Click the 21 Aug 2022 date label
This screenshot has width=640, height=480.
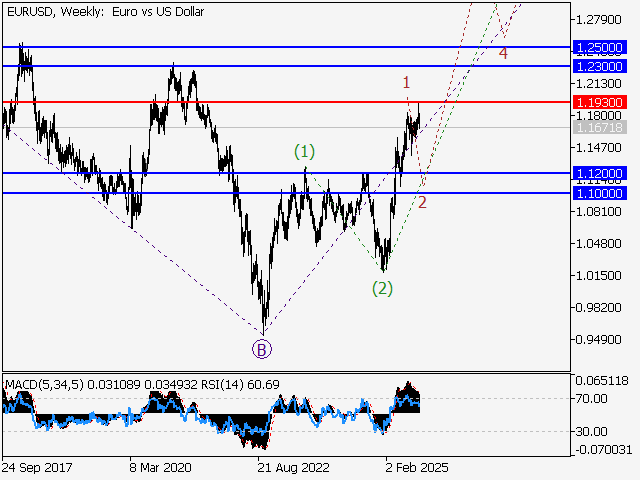point(290,467)
